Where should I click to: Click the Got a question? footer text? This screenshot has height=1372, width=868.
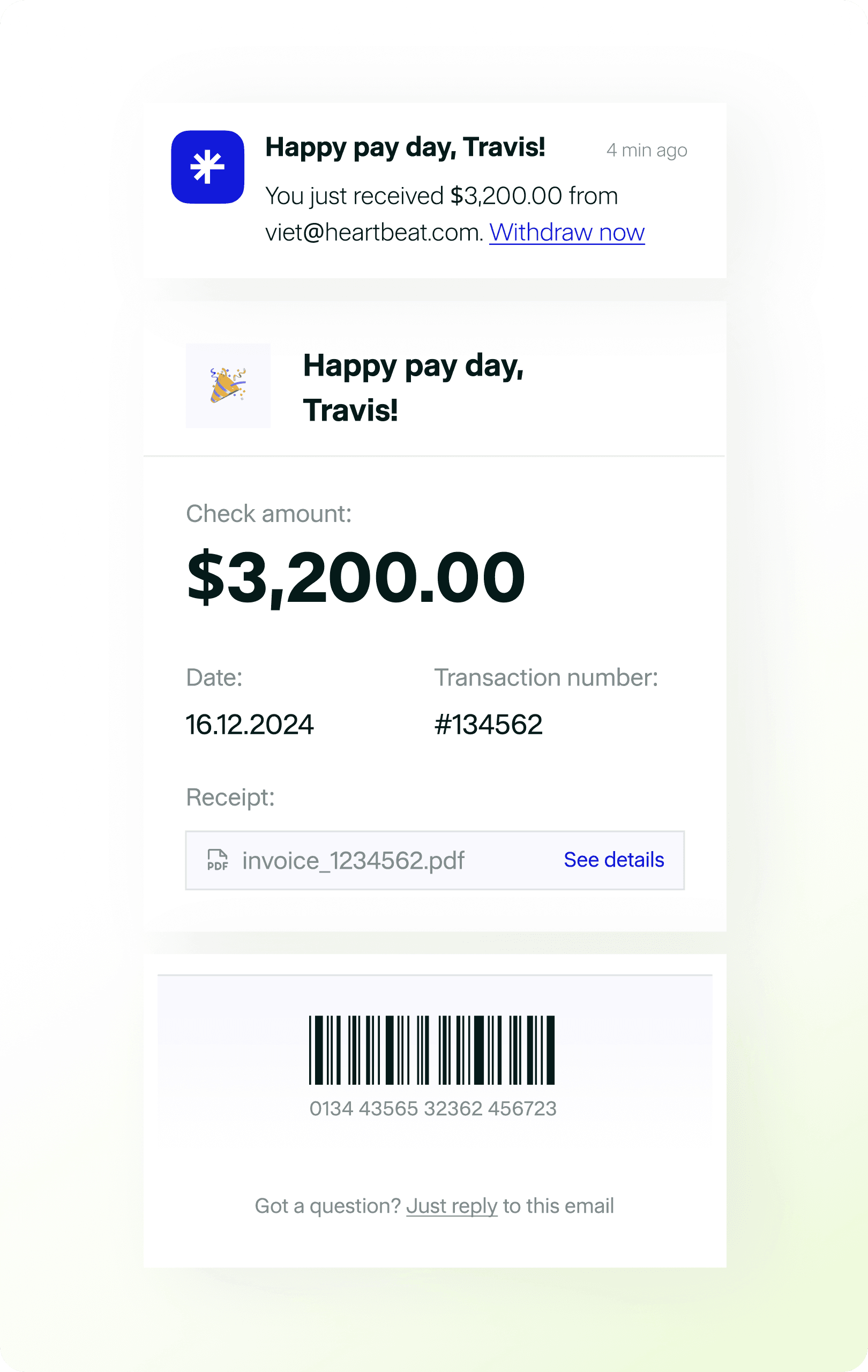tap(328, 1206)
